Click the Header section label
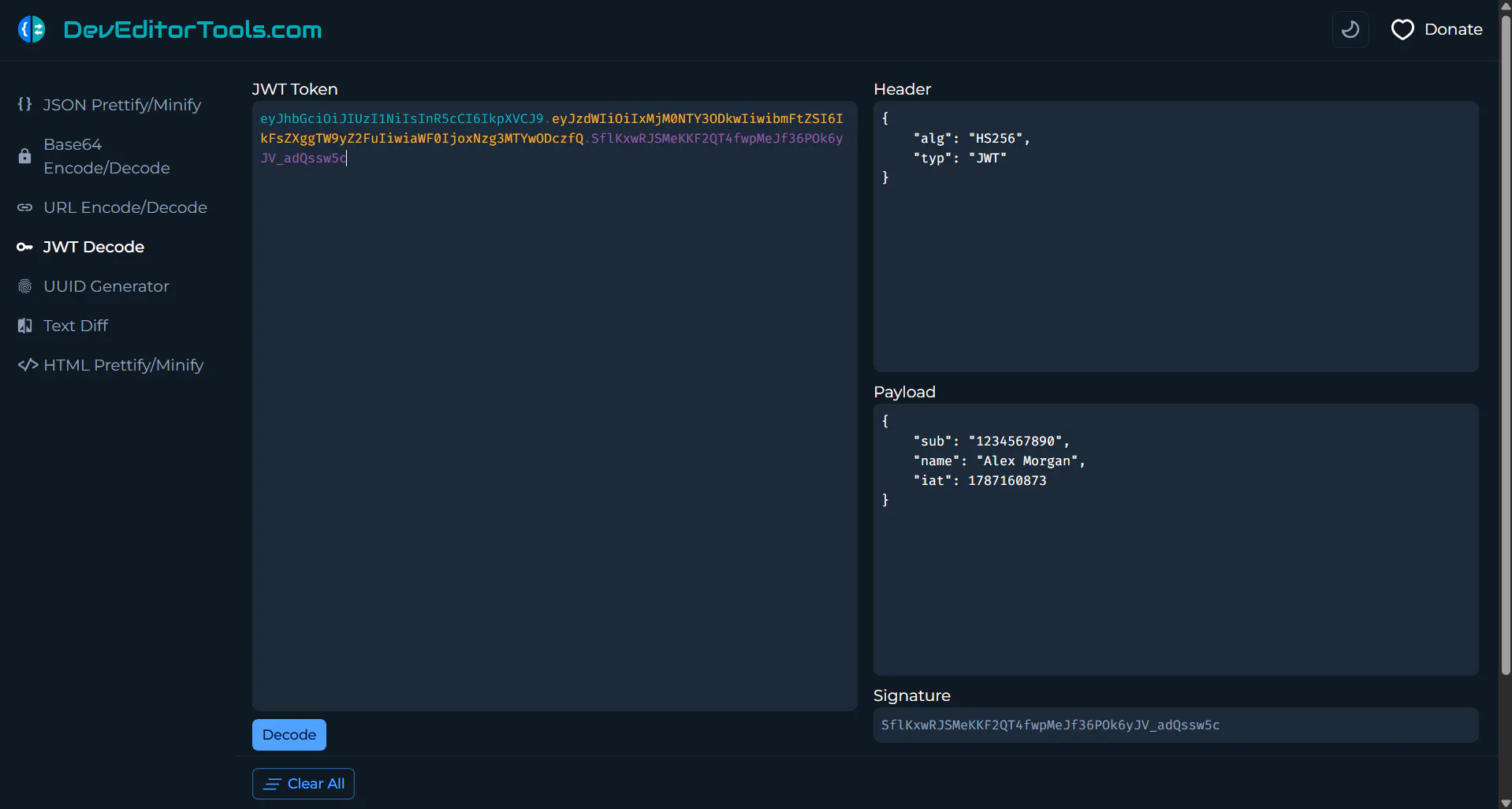This screenshot has height=809, width=1512. [x=902, y=89]
